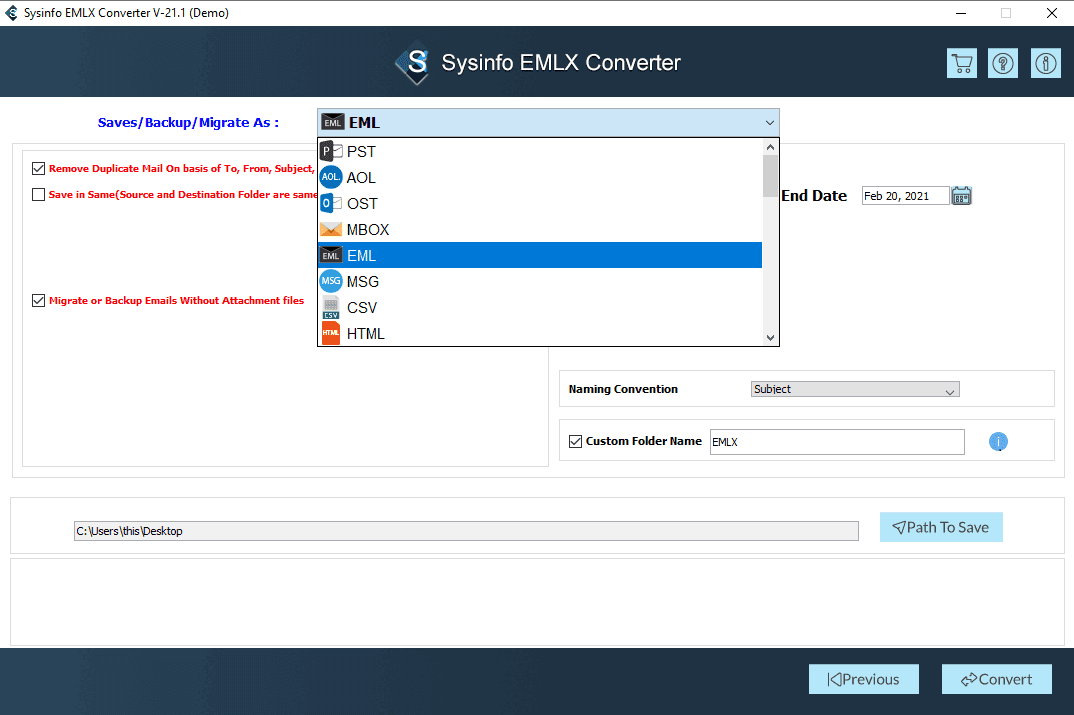Open the help question mark icon
Viewport: 1074px width, 715px height.
1003,63
